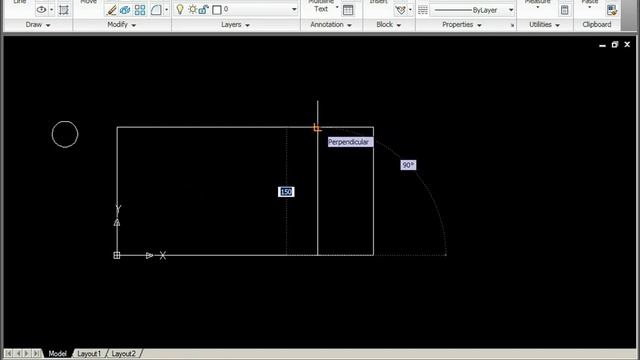This screenshot has height=360, width=640.
Task: Click the clipboard Match Properties icon
Action: coord(611,10)
